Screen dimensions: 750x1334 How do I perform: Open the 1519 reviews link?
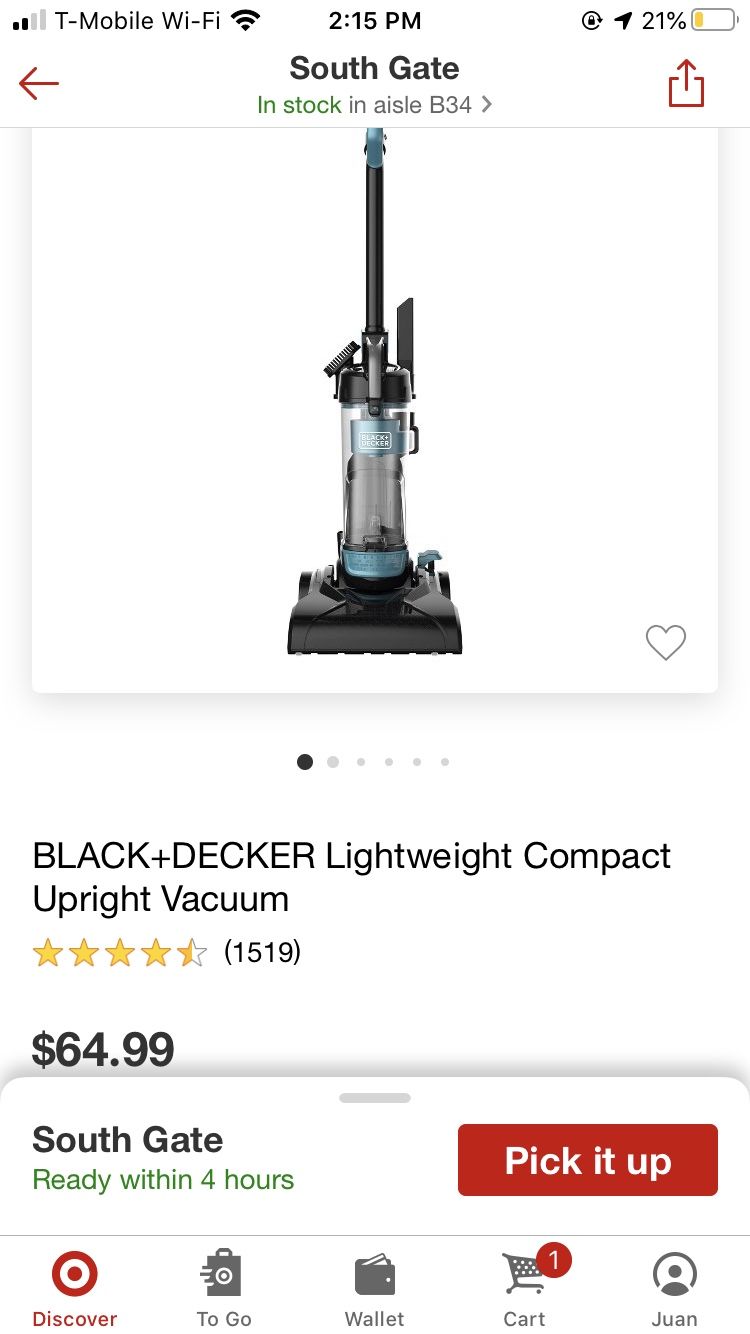pos(262,951)
